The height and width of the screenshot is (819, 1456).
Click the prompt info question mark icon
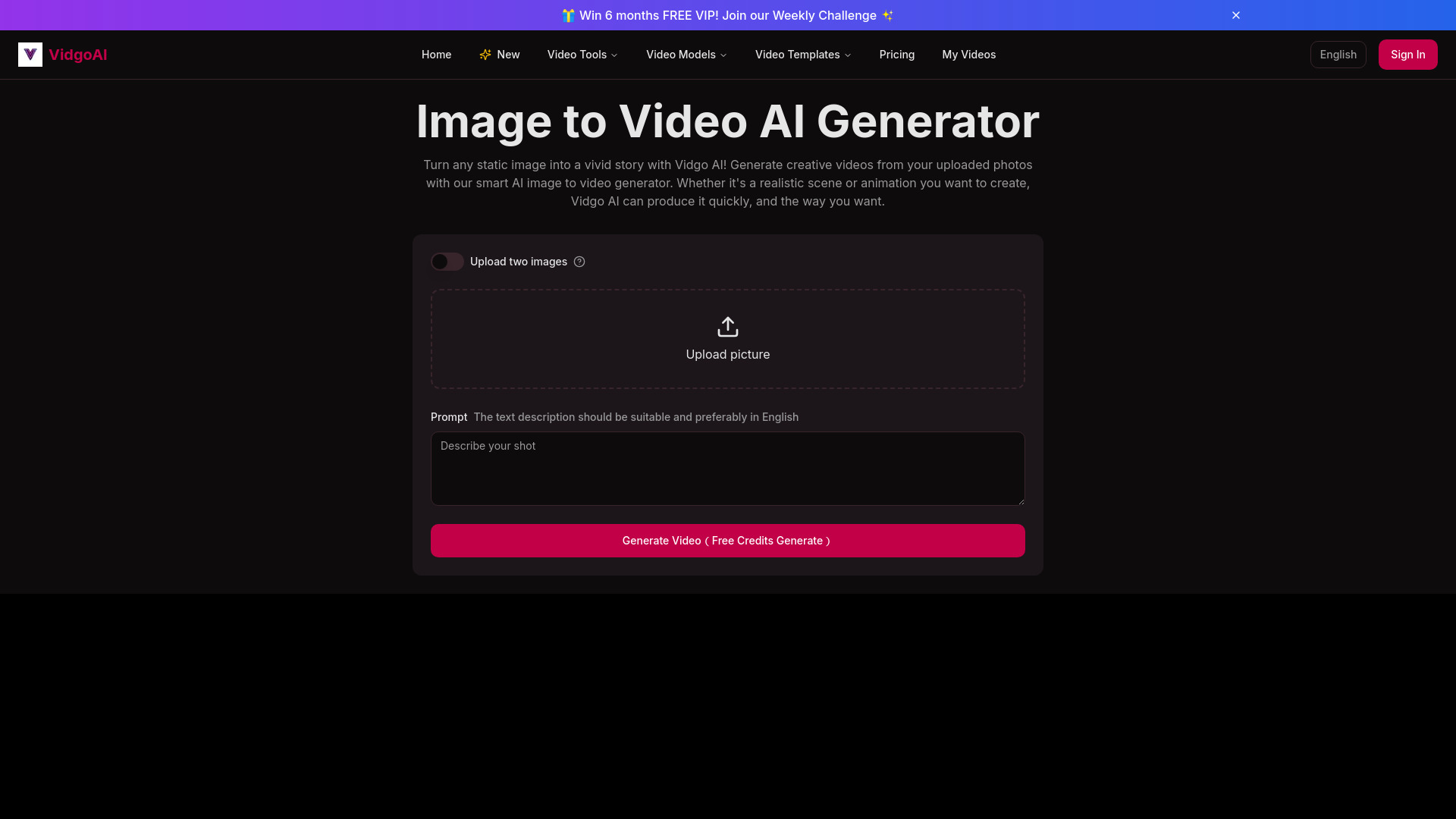(579, 261)
